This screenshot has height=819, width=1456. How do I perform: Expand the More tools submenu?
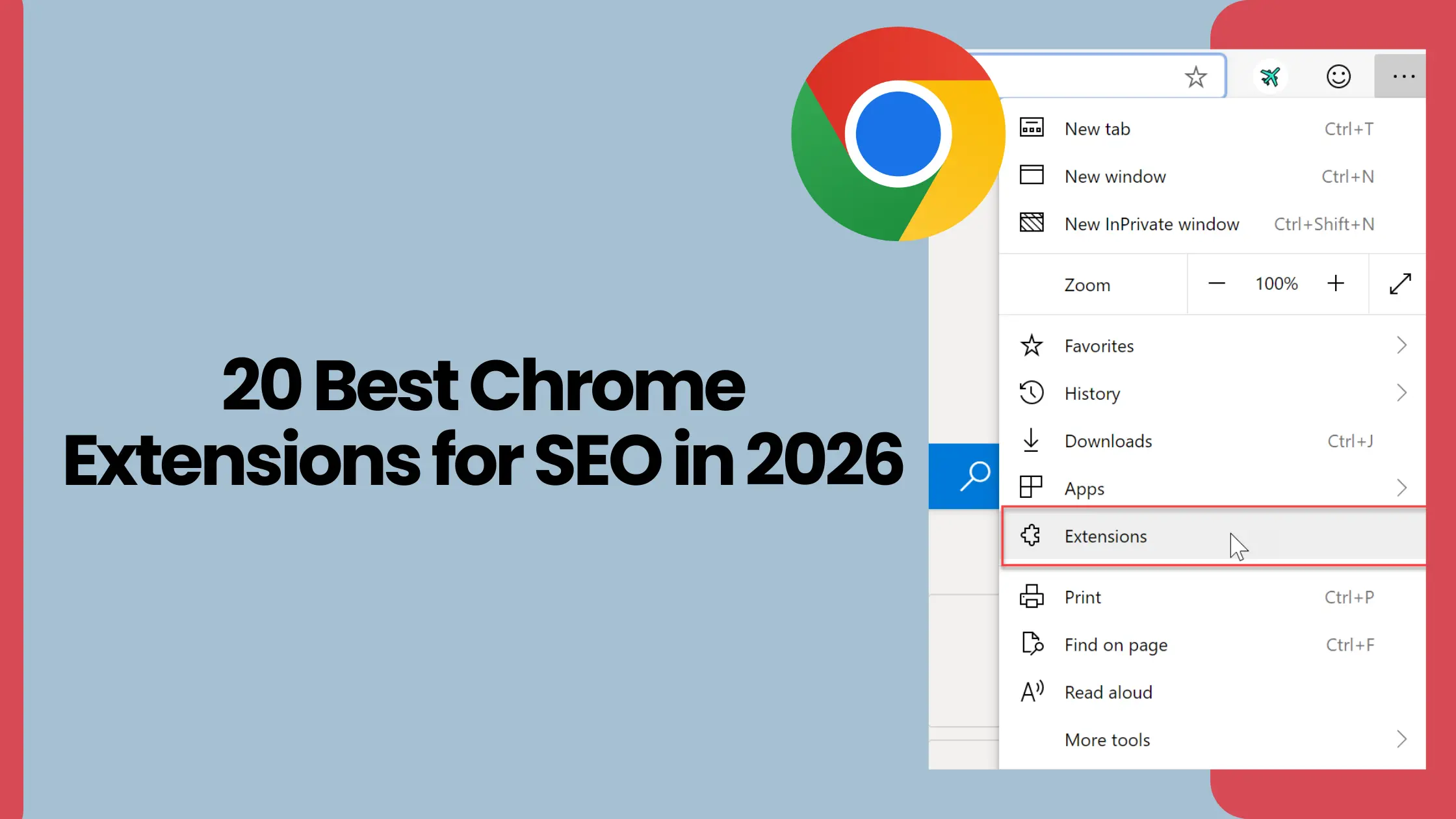(x=1401, y=739)
